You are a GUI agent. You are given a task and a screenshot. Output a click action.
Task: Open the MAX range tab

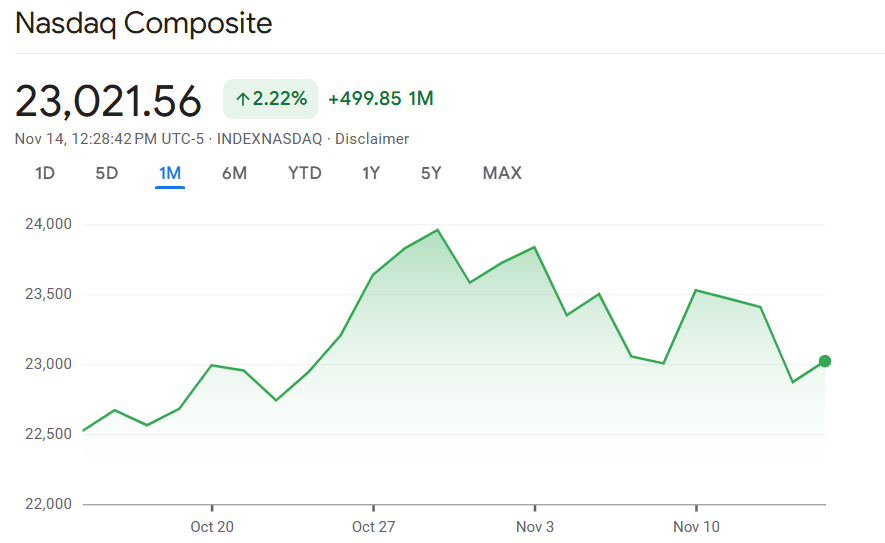tap(502, 173)
